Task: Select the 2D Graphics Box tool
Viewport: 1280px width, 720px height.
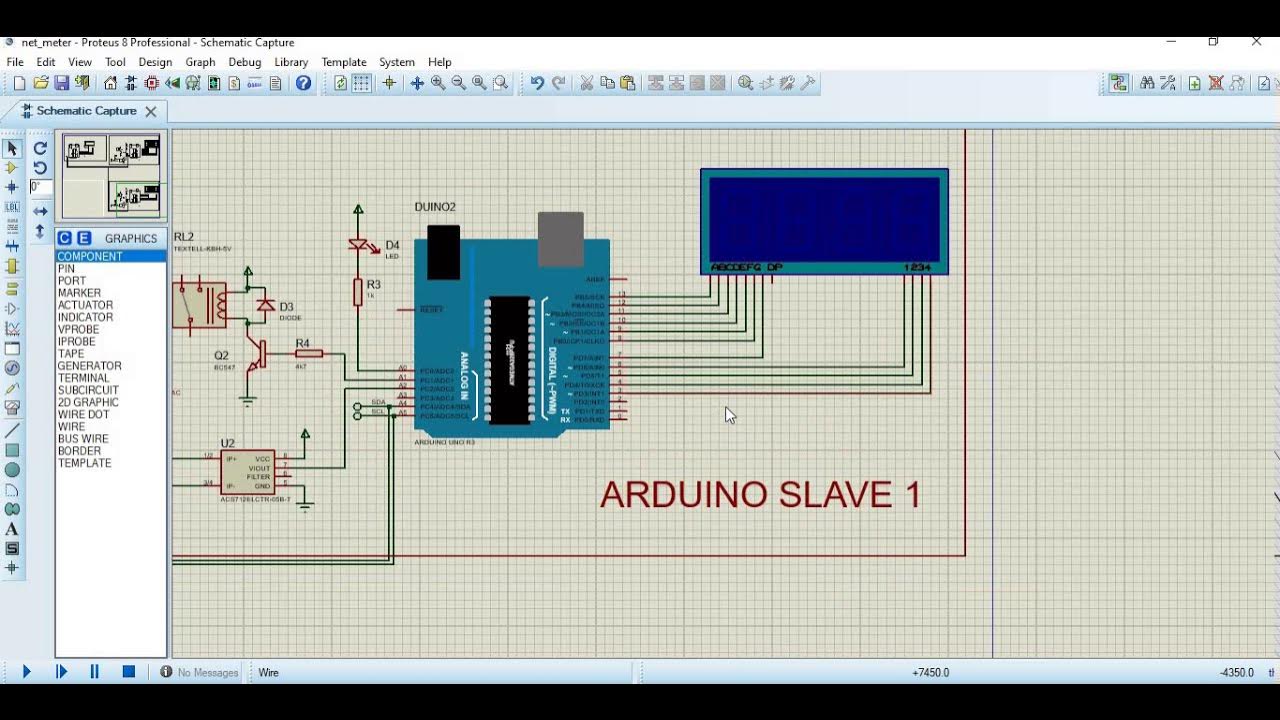Action: pos(12,450)
